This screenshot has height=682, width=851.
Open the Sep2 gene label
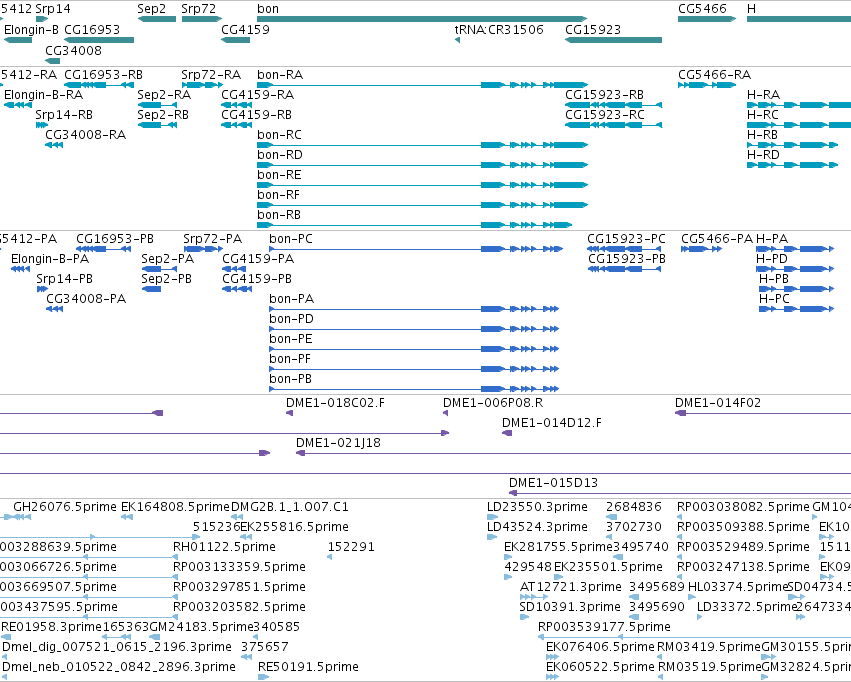[x=151, y=9]
